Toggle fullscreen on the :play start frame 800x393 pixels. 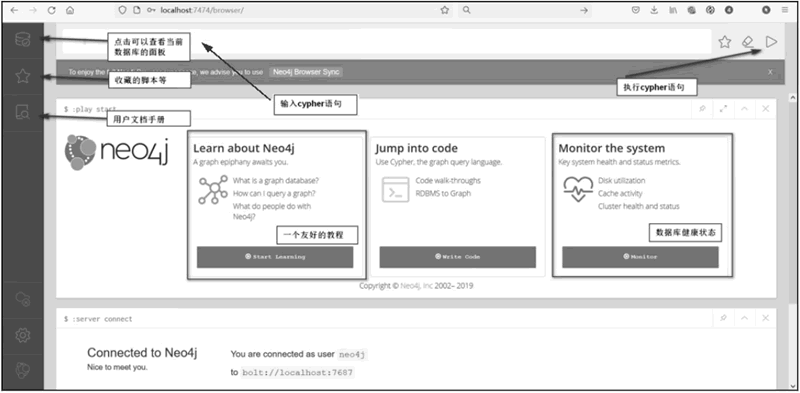[723, 109]
